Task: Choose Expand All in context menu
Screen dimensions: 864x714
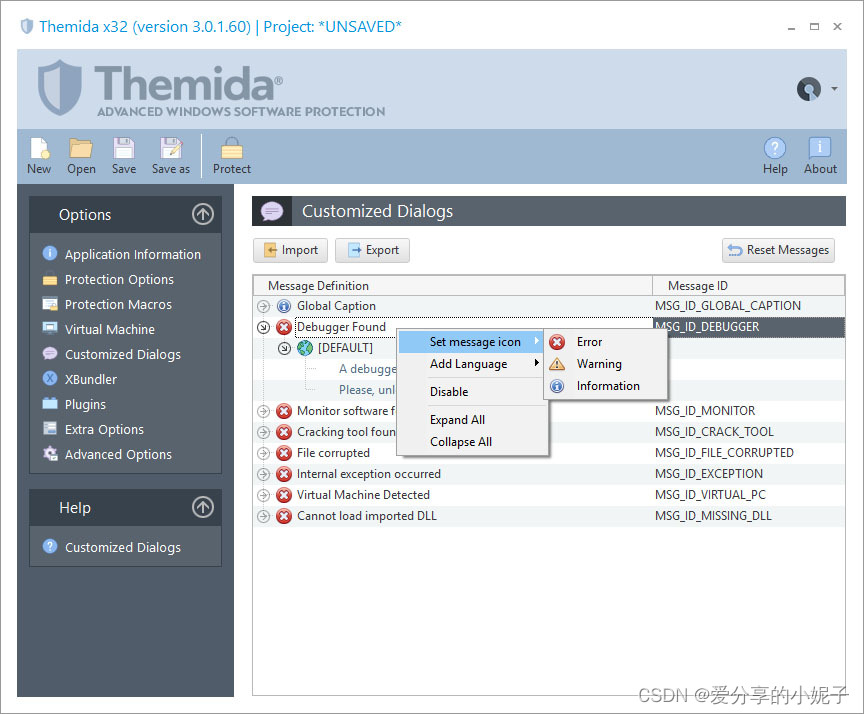Action: [471, 420]
